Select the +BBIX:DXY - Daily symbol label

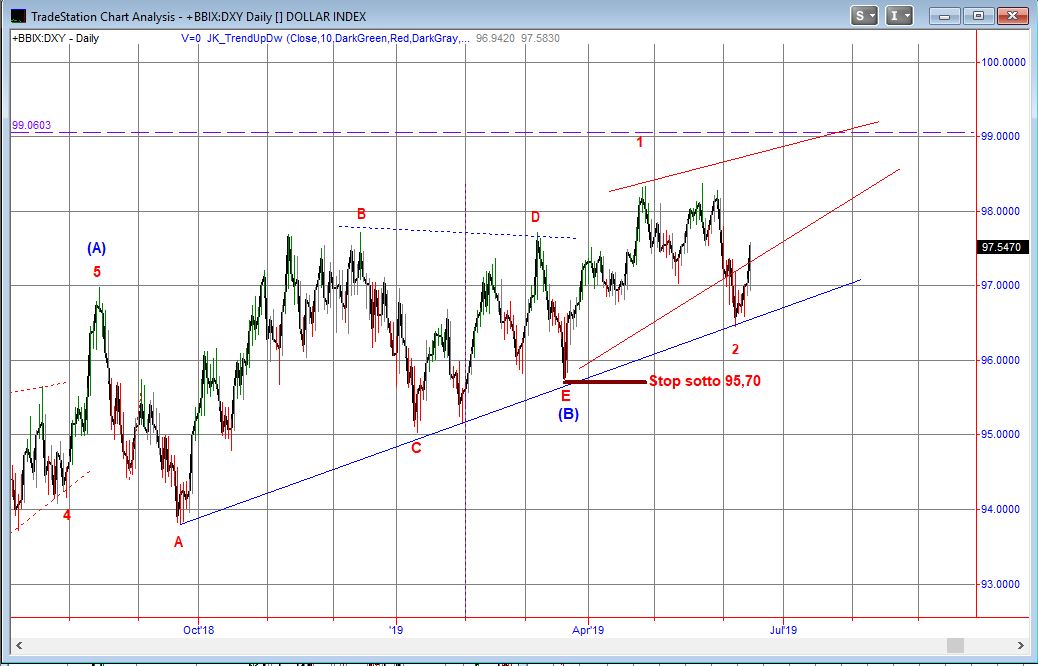(x=56, y=38)
